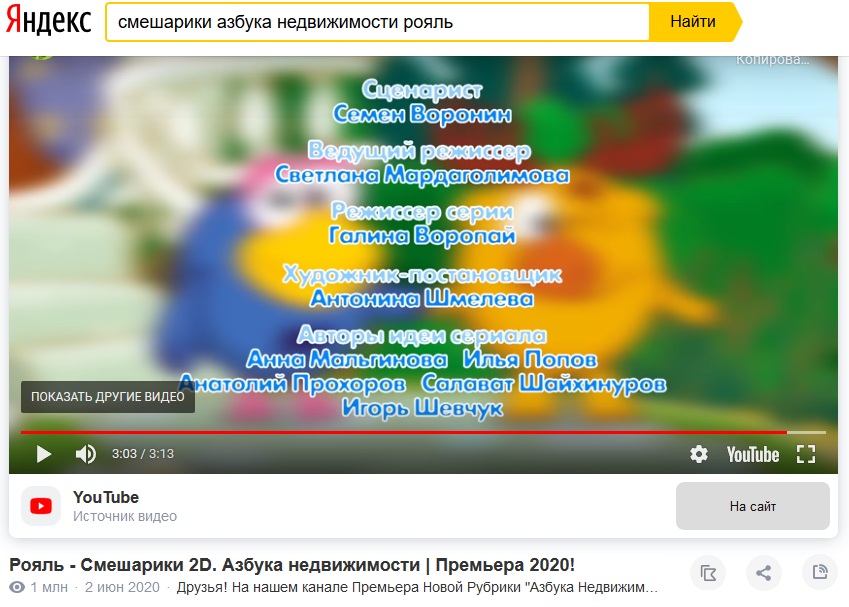This screenshot has height=607, width=849.
Task: Click the eye views icon
Action: click(17, 588)
